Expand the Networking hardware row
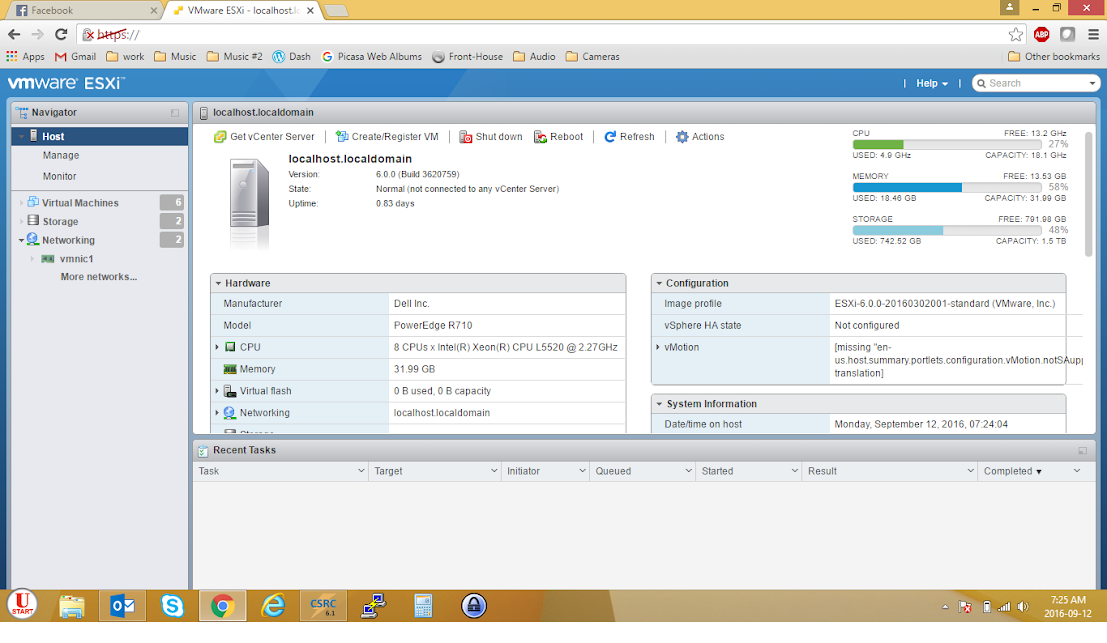1107x643 pixels. click(x=217, y=413)
